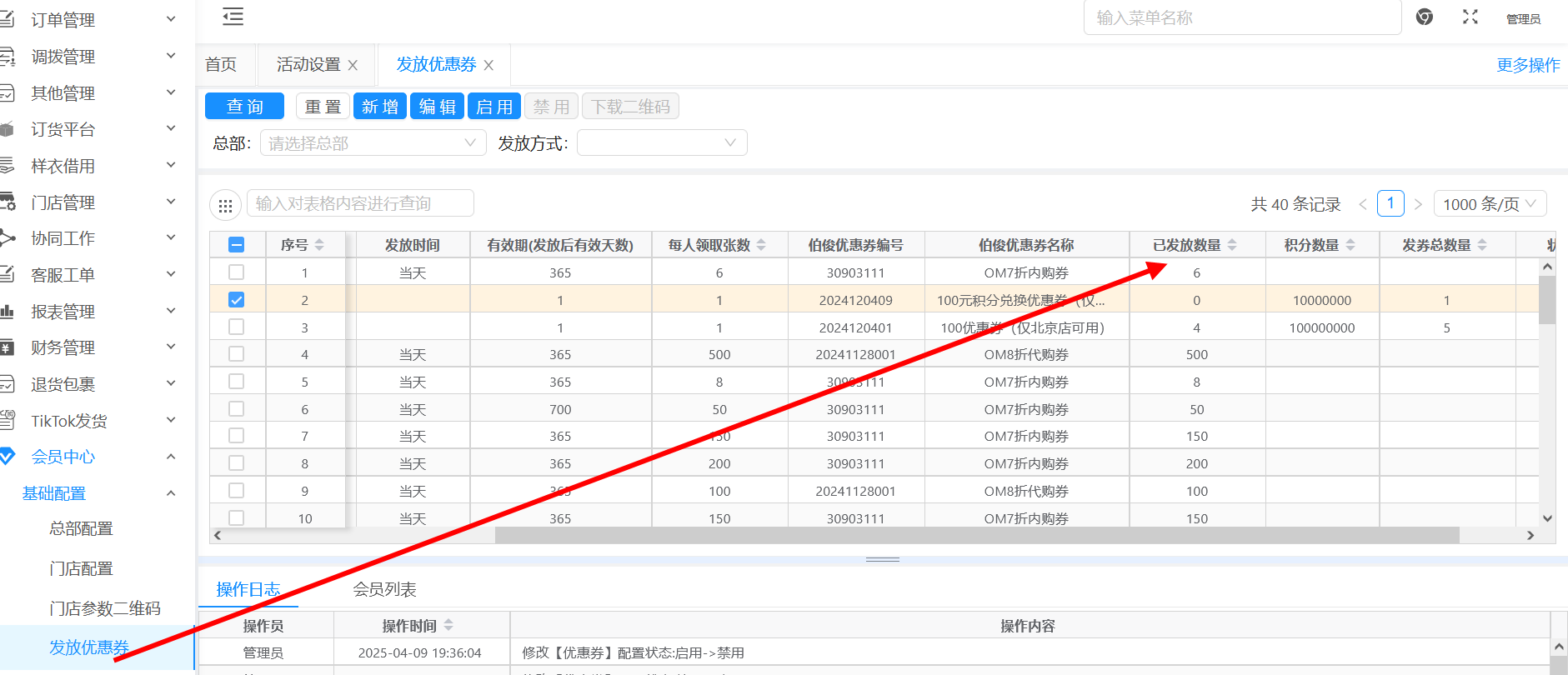Close the 发放优惠券 tab with its X
This screenshot has width=1568, height=675.
click(x=489, y=65)
